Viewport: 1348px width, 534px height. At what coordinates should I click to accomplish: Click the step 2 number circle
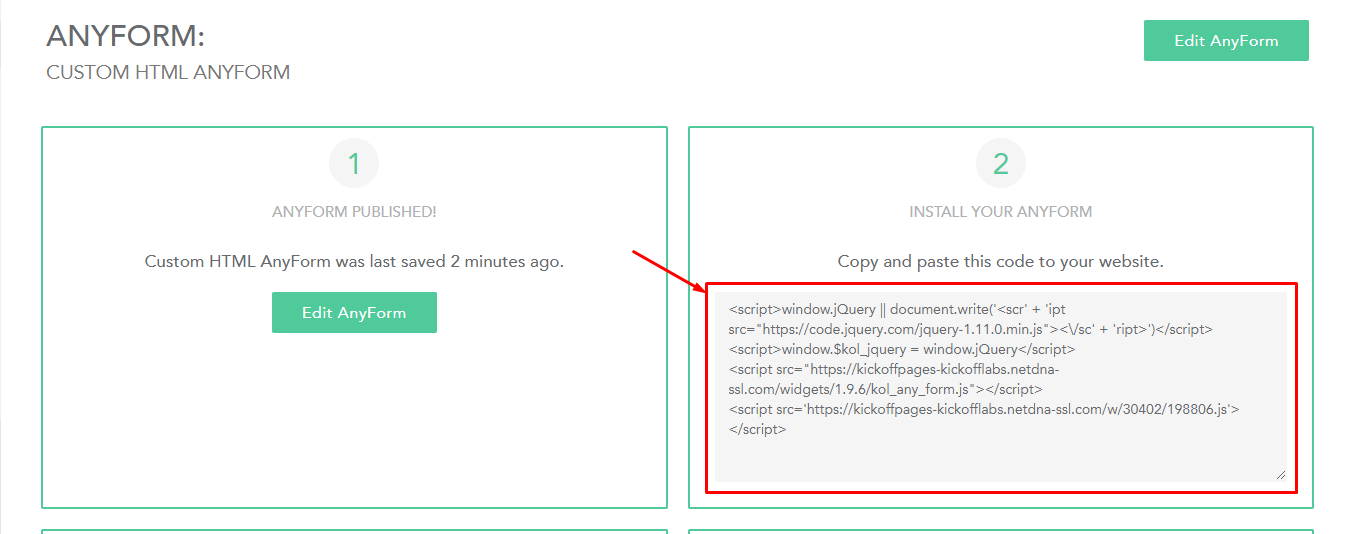1001,163
